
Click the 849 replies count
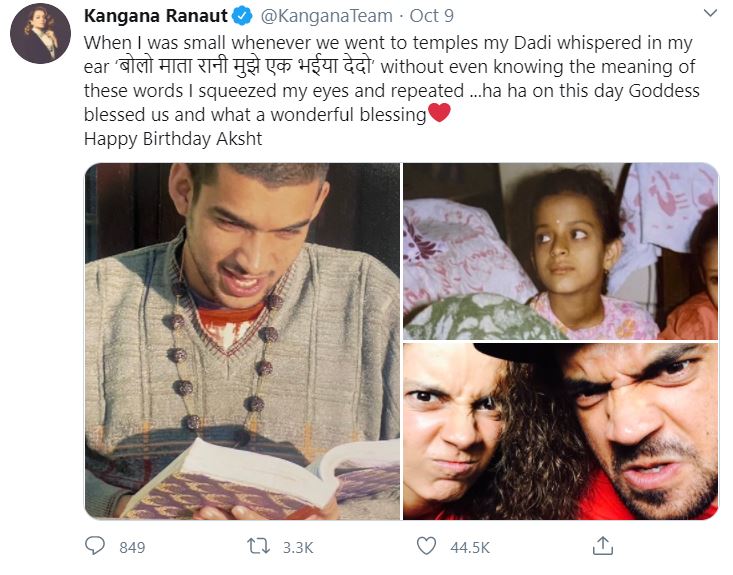point(132,547)
